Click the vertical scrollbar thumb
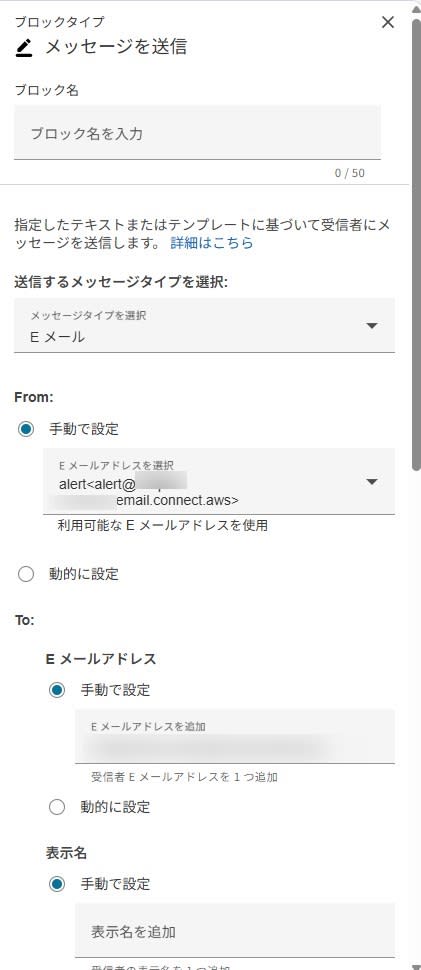This screenshot has width=421, height=970. 416,244
